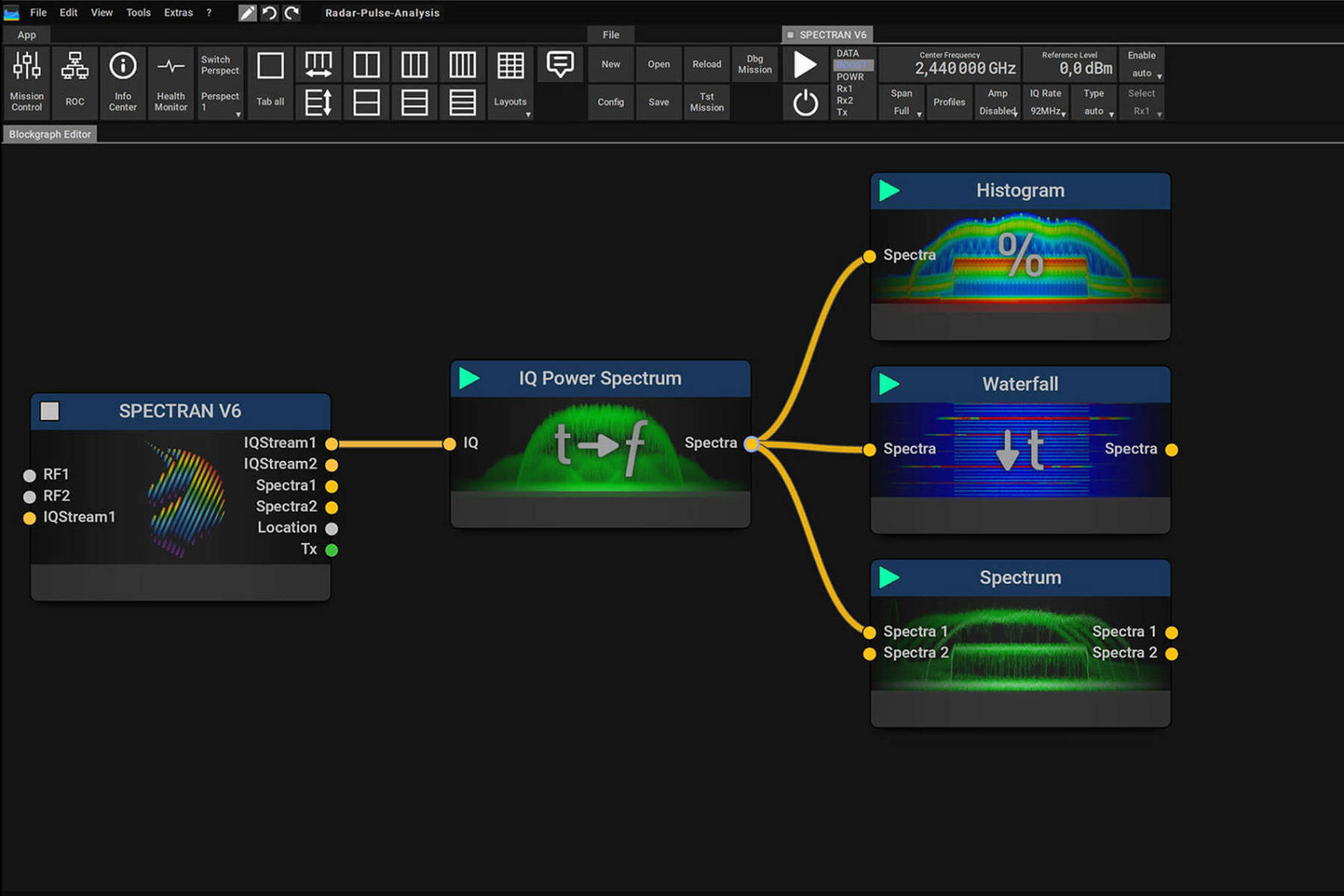Click the play icon on the Histogram block
This screenshot has width=1344, height=896.
(x=889, y=190)
